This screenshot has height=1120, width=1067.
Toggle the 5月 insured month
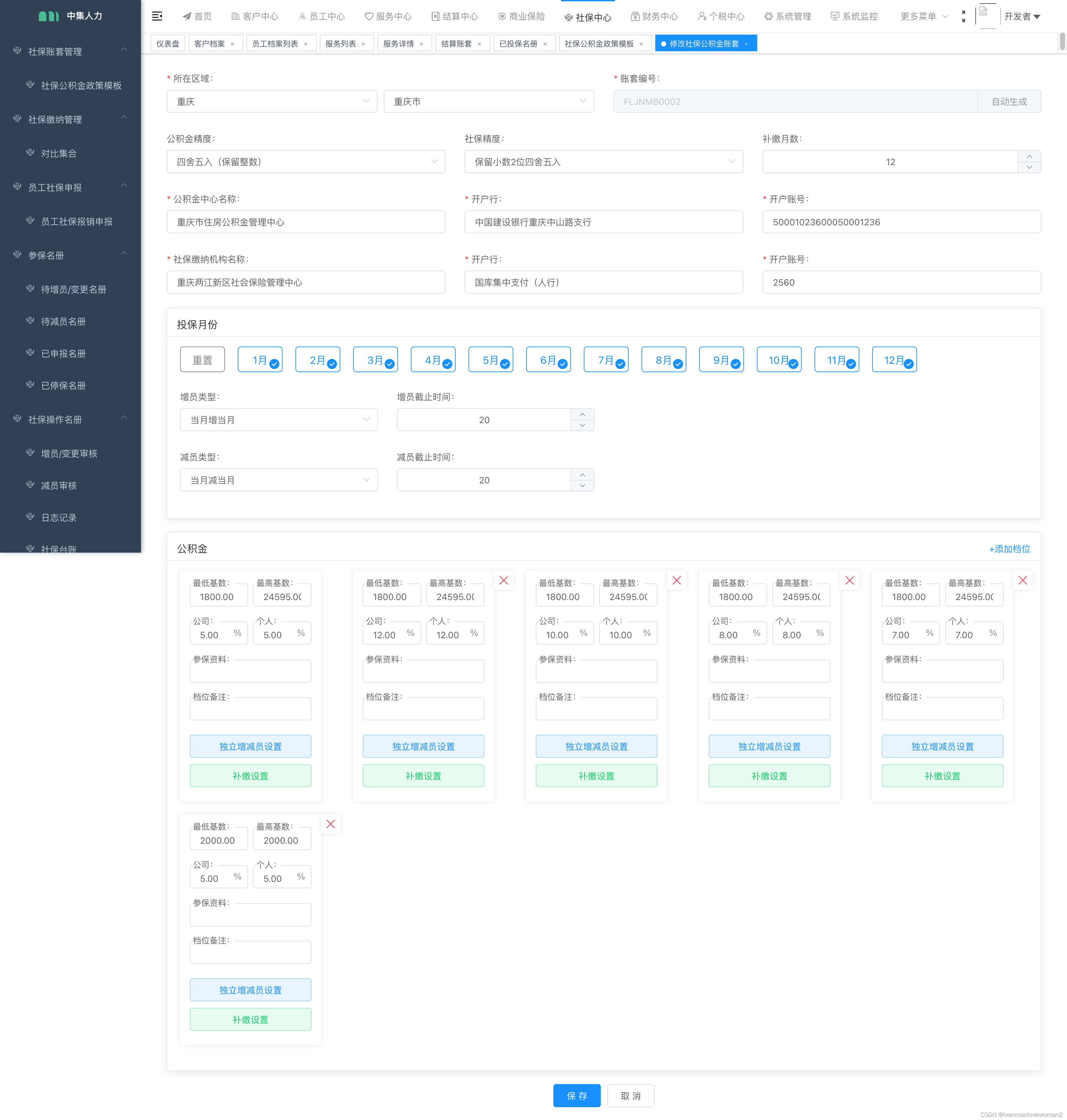point(491,360)
